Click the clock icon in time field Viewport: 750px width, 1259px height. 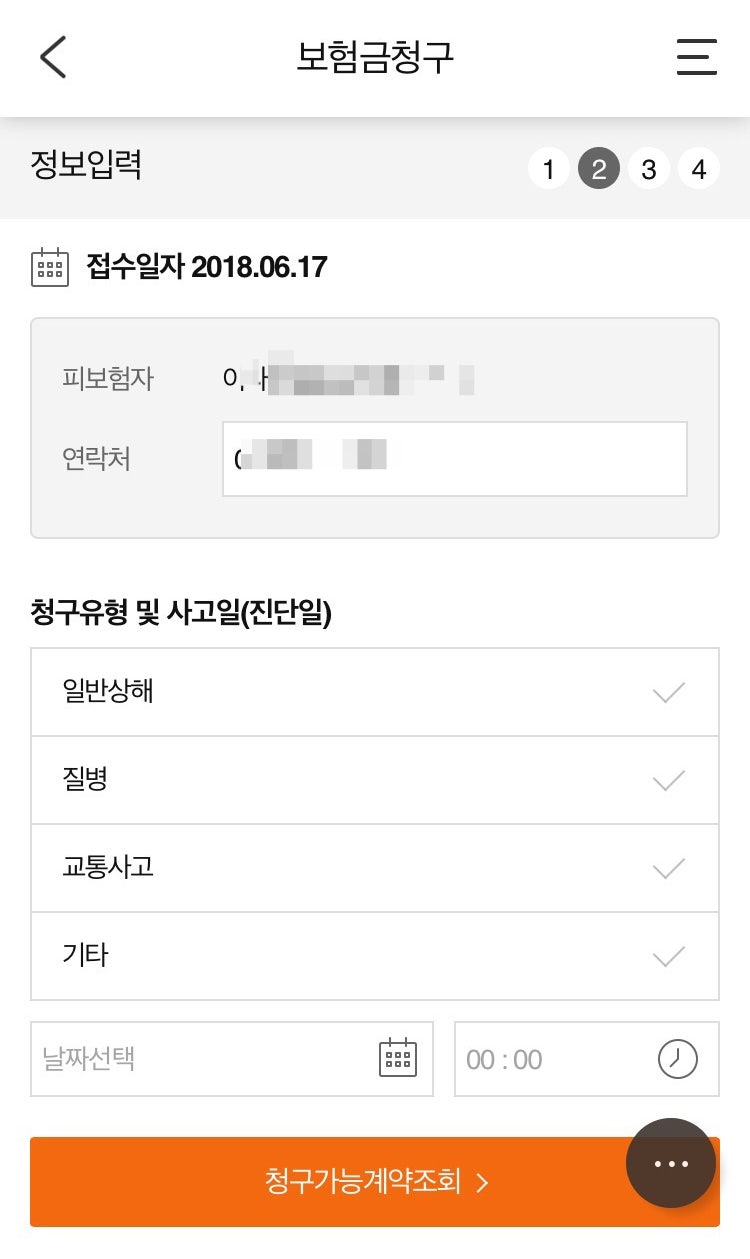pyautogui.click(x=677, y=1058)
